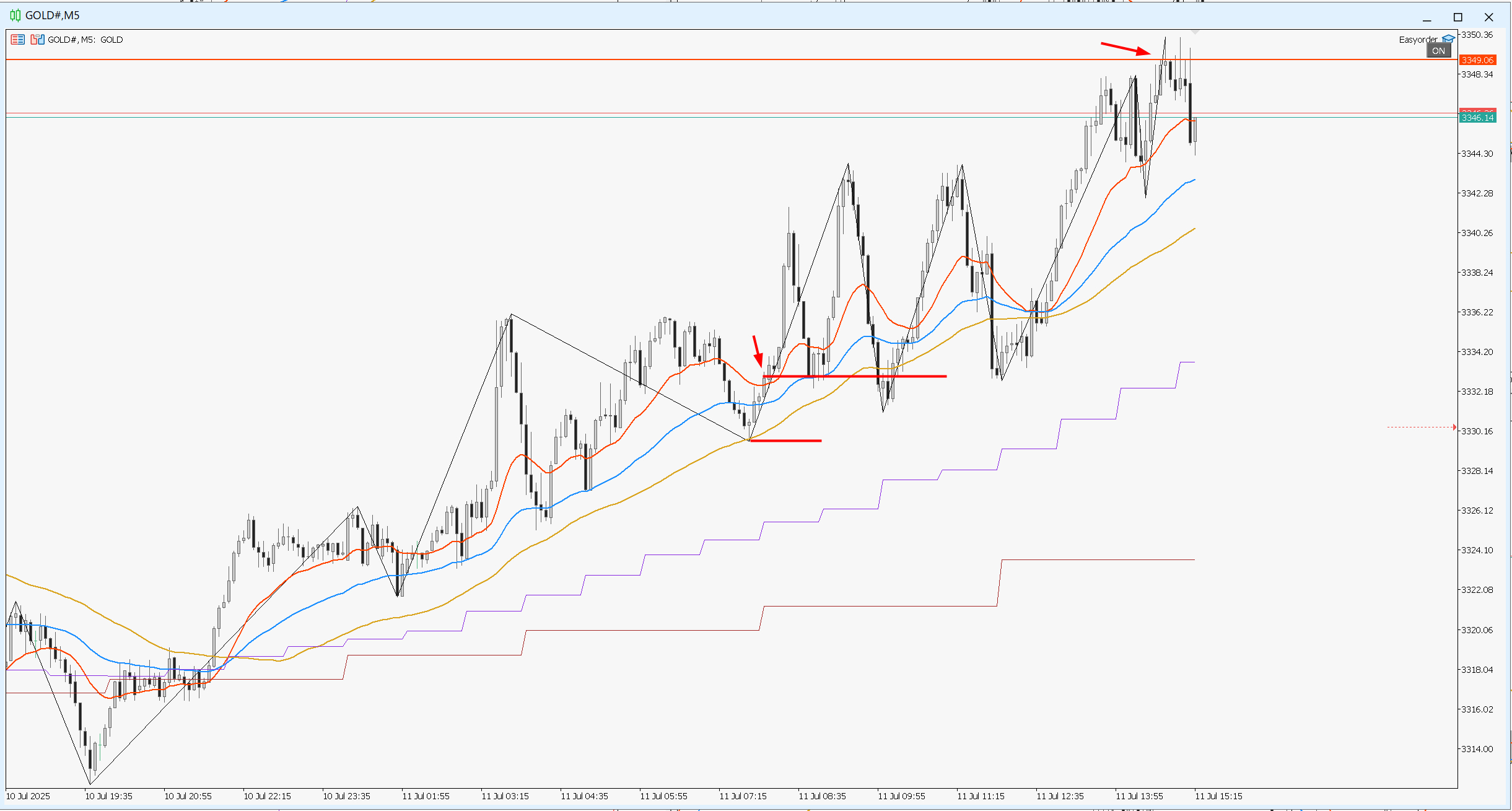This screenshot has height=811, width=1512.
Task: Click the 10 Jul 19:35 time marker
Action: point(108,796)
